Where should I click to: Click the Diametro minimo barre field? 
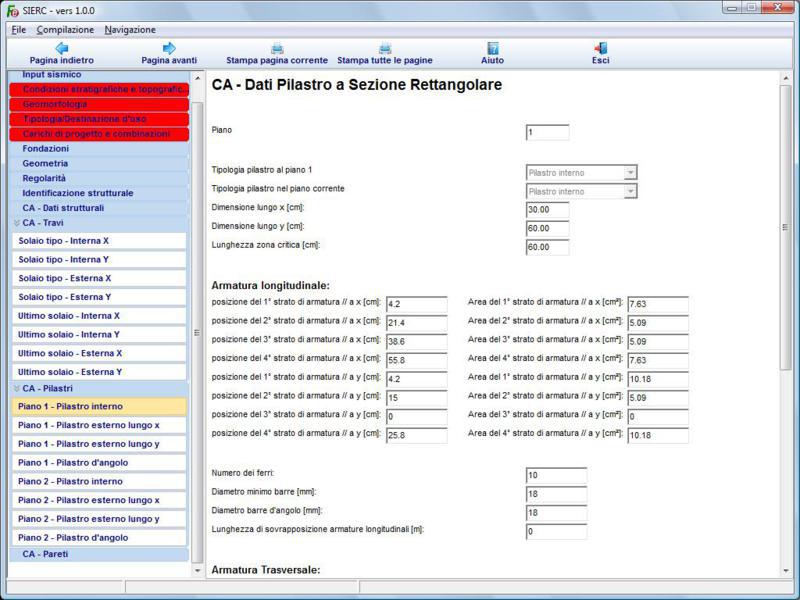tap(557, 494)
